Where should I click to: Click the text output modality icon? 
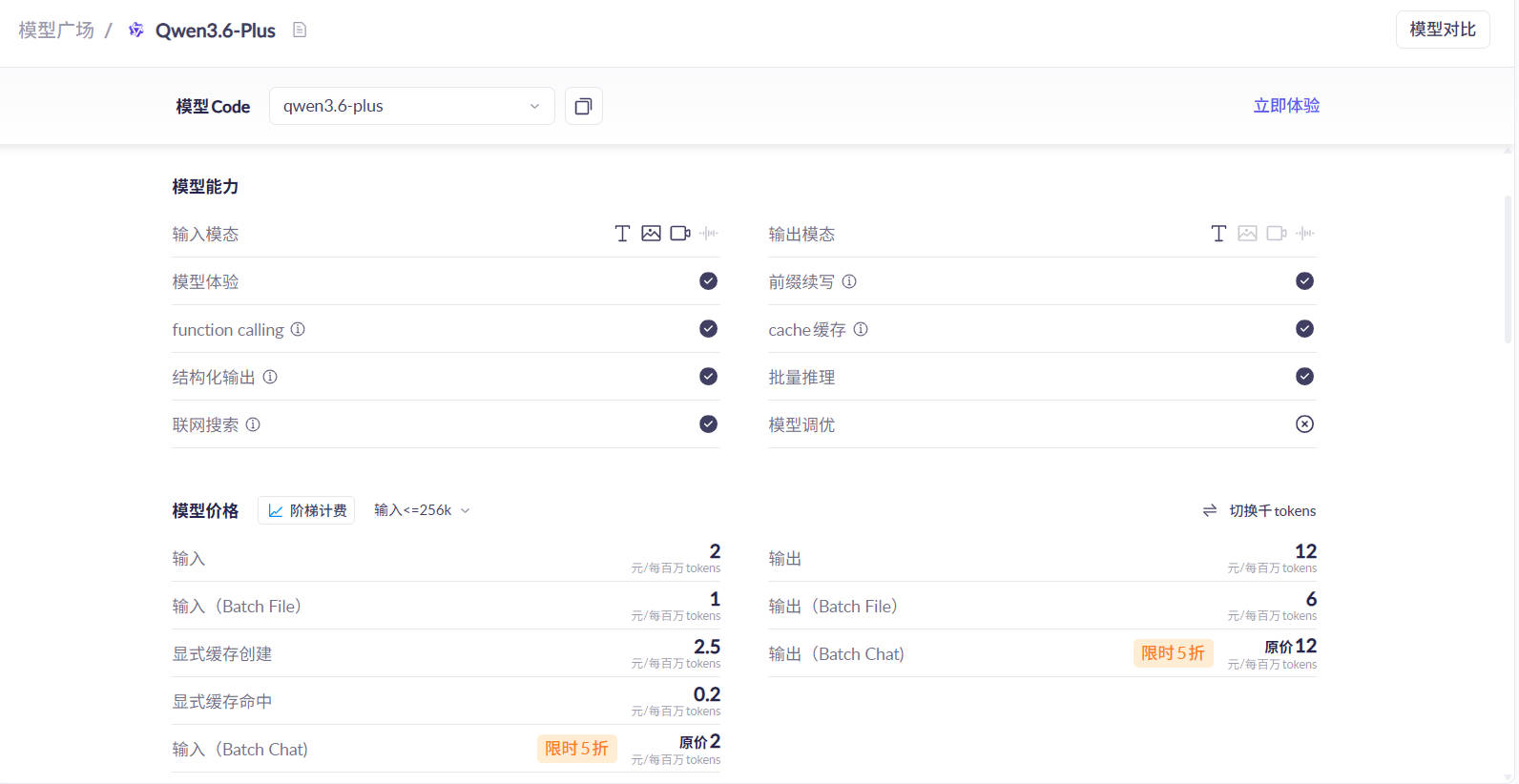click(1218, 234)
